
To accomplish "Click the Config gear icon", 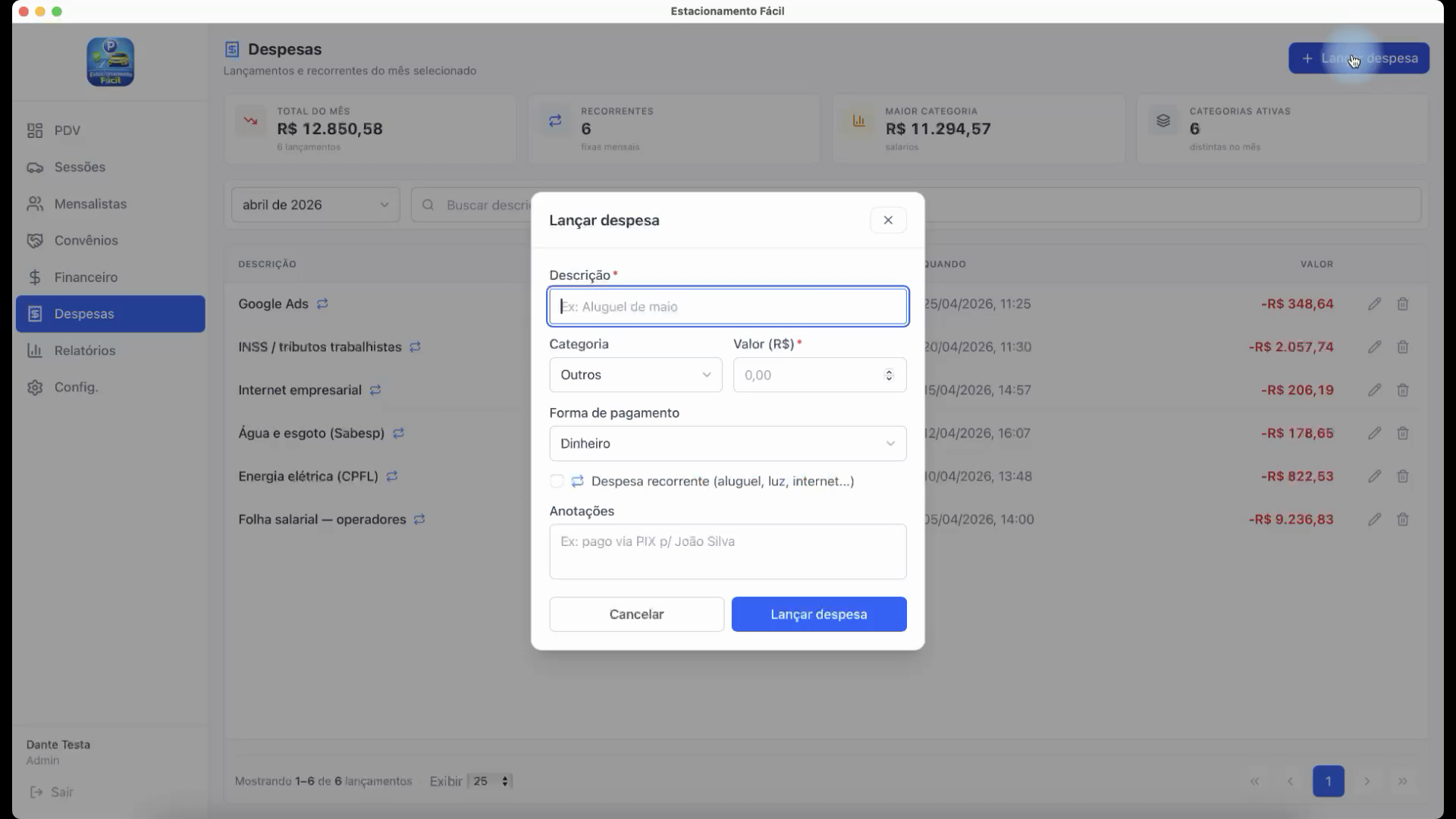I will click(x=35, y=388).
